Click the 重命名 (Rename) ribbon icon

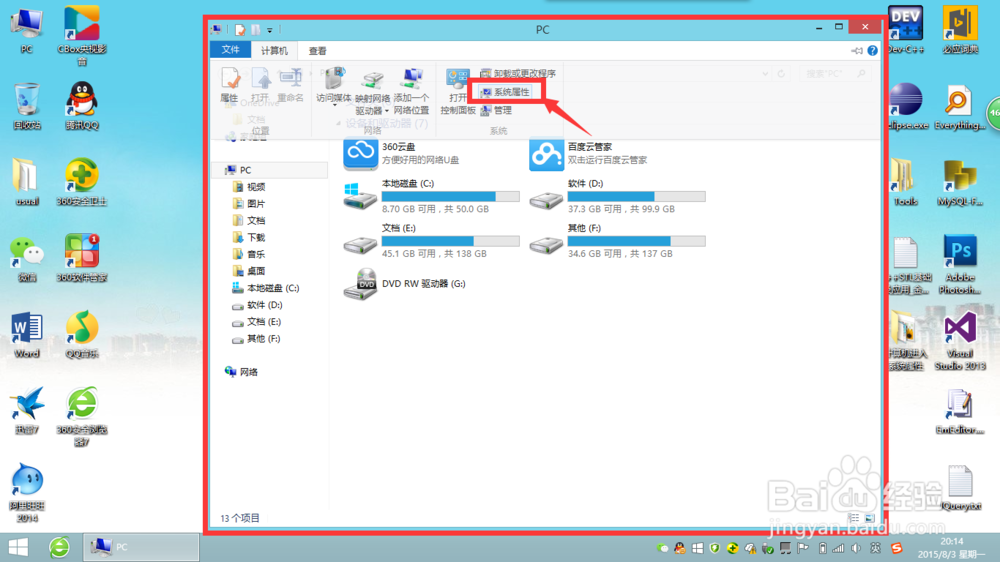[290, 85]
